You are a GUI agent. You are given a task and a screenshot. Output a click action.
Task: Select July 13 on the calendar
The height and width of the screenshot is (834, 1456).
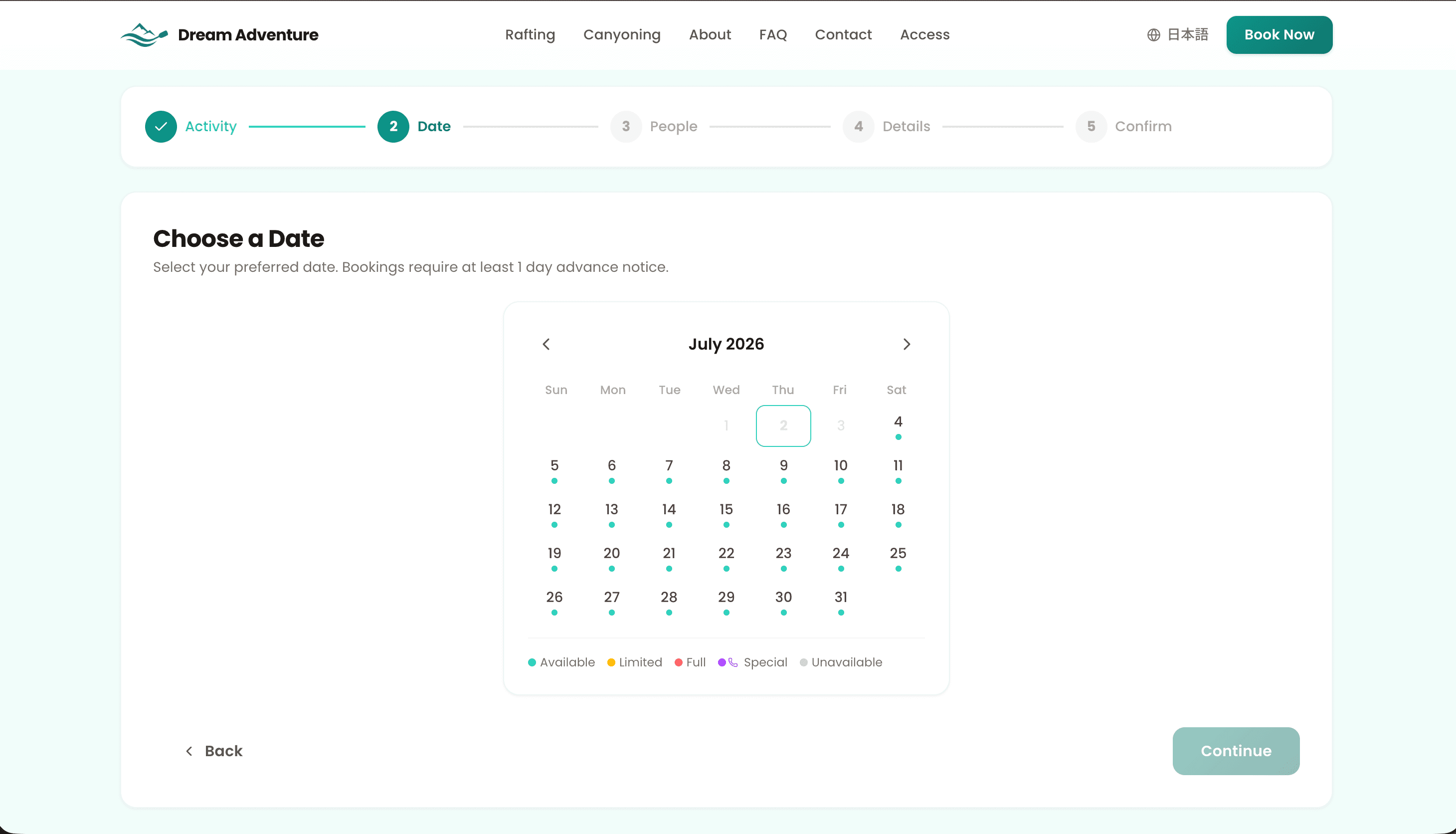[611, 514]
